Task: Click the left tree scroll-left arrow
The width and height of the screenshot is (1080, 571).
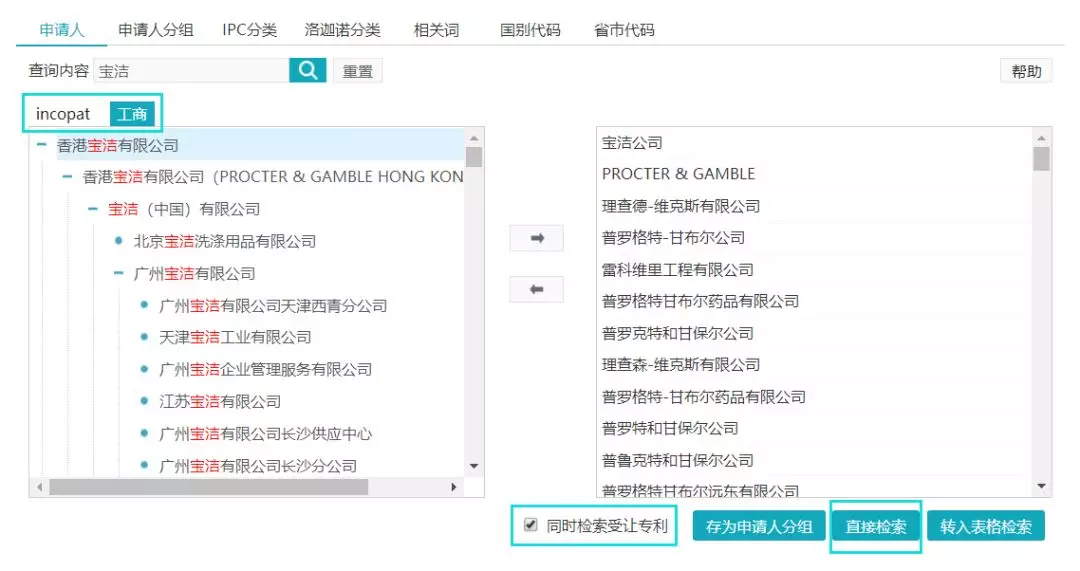Action: [x=40, y=487]
